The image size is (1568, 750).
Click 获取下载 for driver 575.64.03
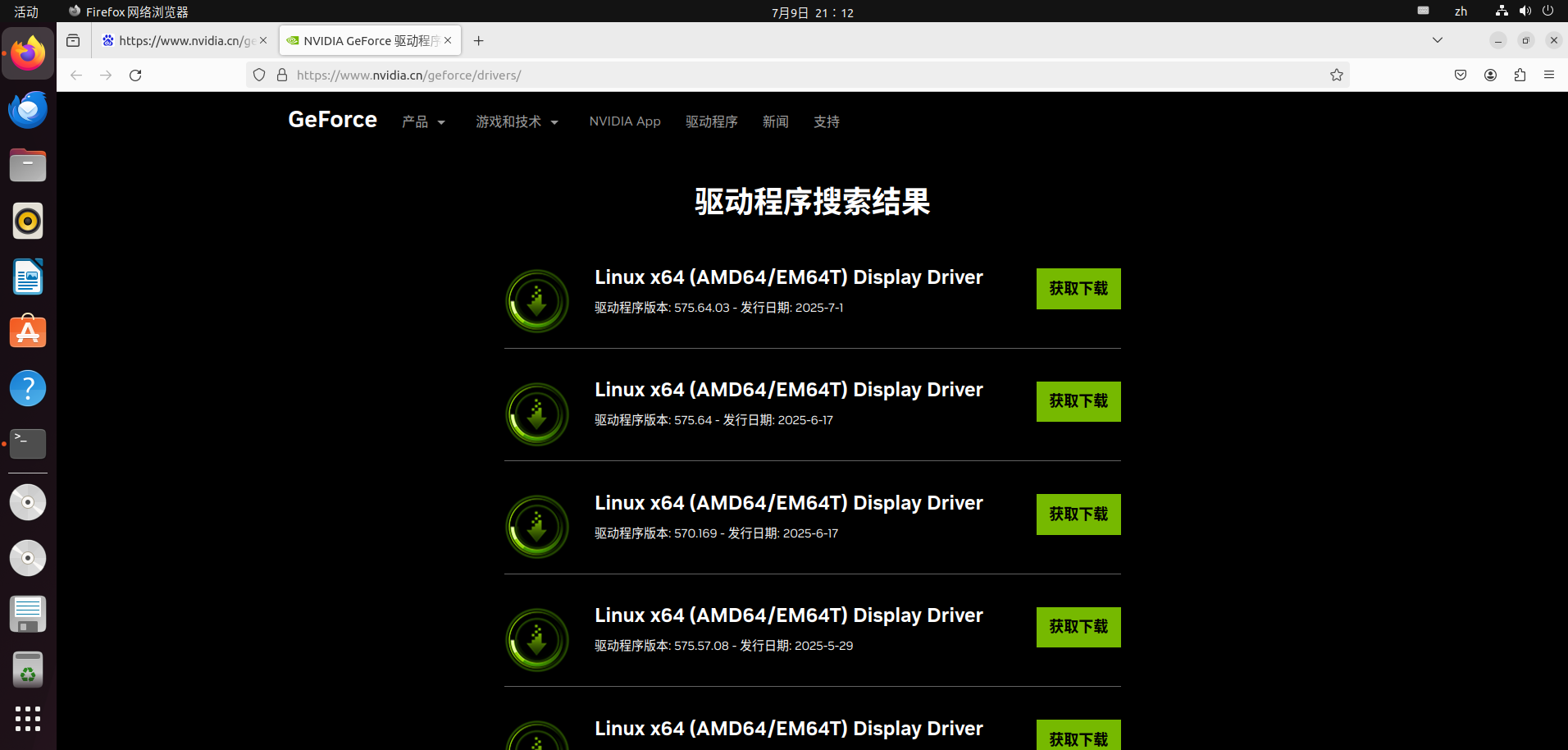coord(1078,289)
